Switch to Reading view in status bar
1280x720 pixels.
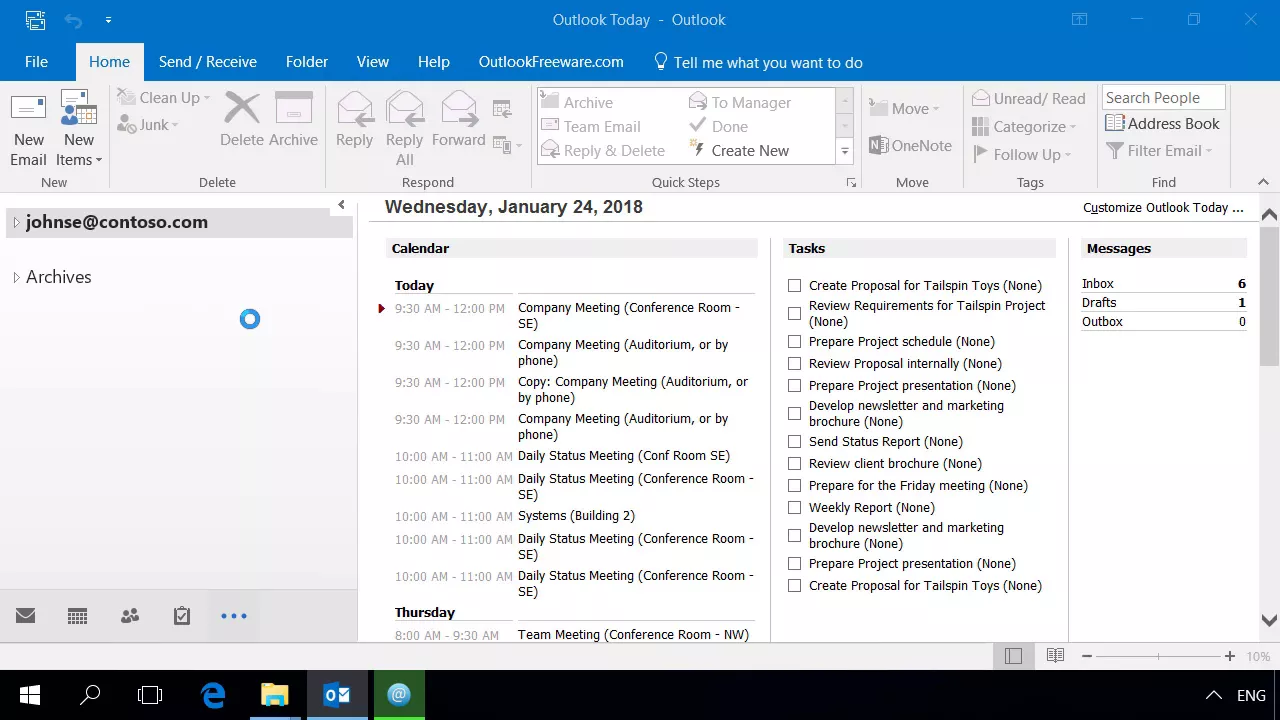1055,656
